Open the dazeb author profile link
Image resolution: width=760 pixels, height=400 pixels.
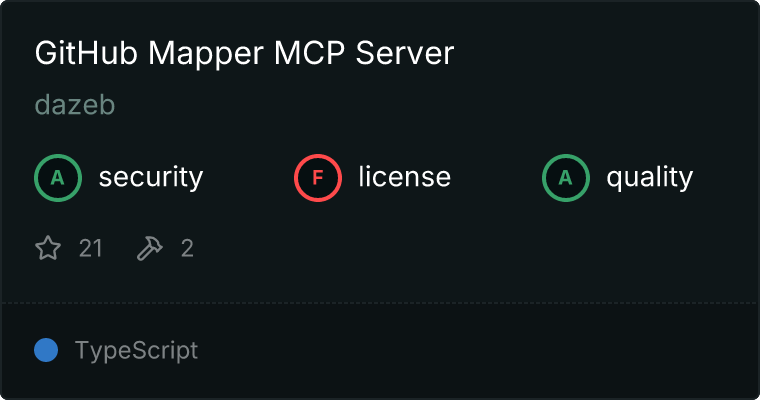point(75,105)
